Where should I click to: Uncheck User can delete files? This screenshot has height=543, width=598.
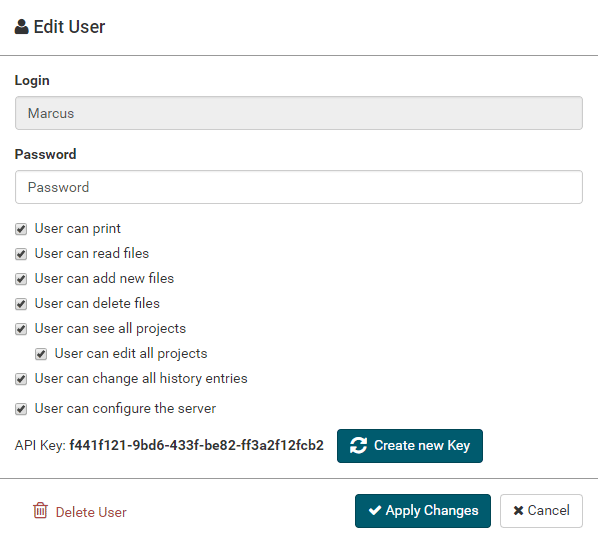tap(21, 304)
